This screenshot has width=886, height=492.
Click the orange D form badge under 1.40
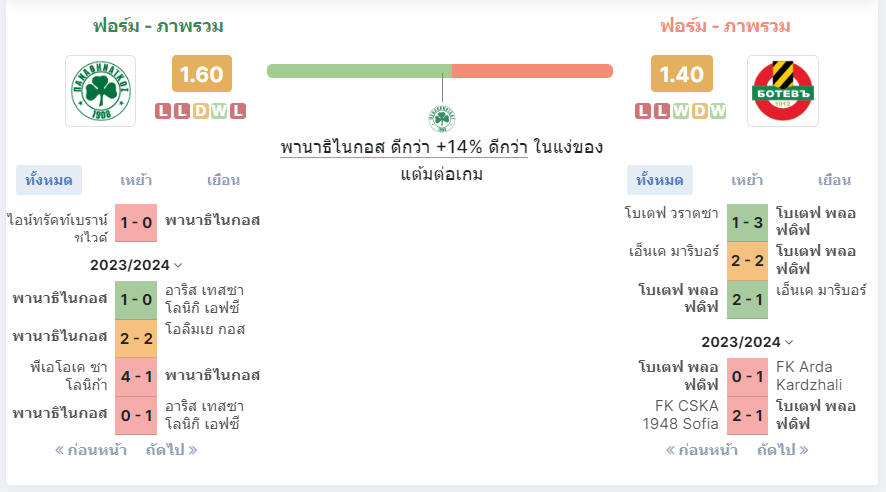click(x=700, y=111)
